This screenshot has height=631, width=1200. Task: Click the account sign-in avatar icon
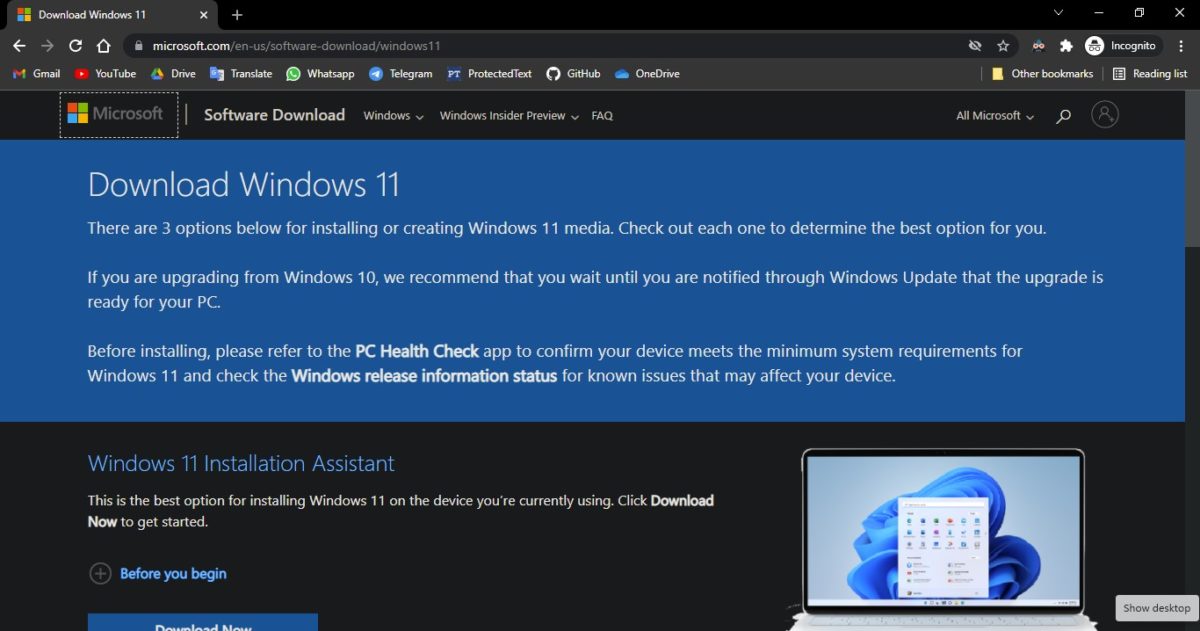(1105, 115)
